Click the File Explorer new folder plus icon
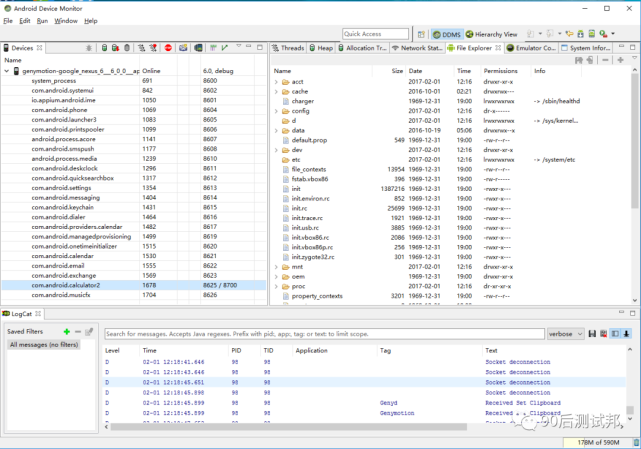The image size is (641, 449). coord(620,60)
